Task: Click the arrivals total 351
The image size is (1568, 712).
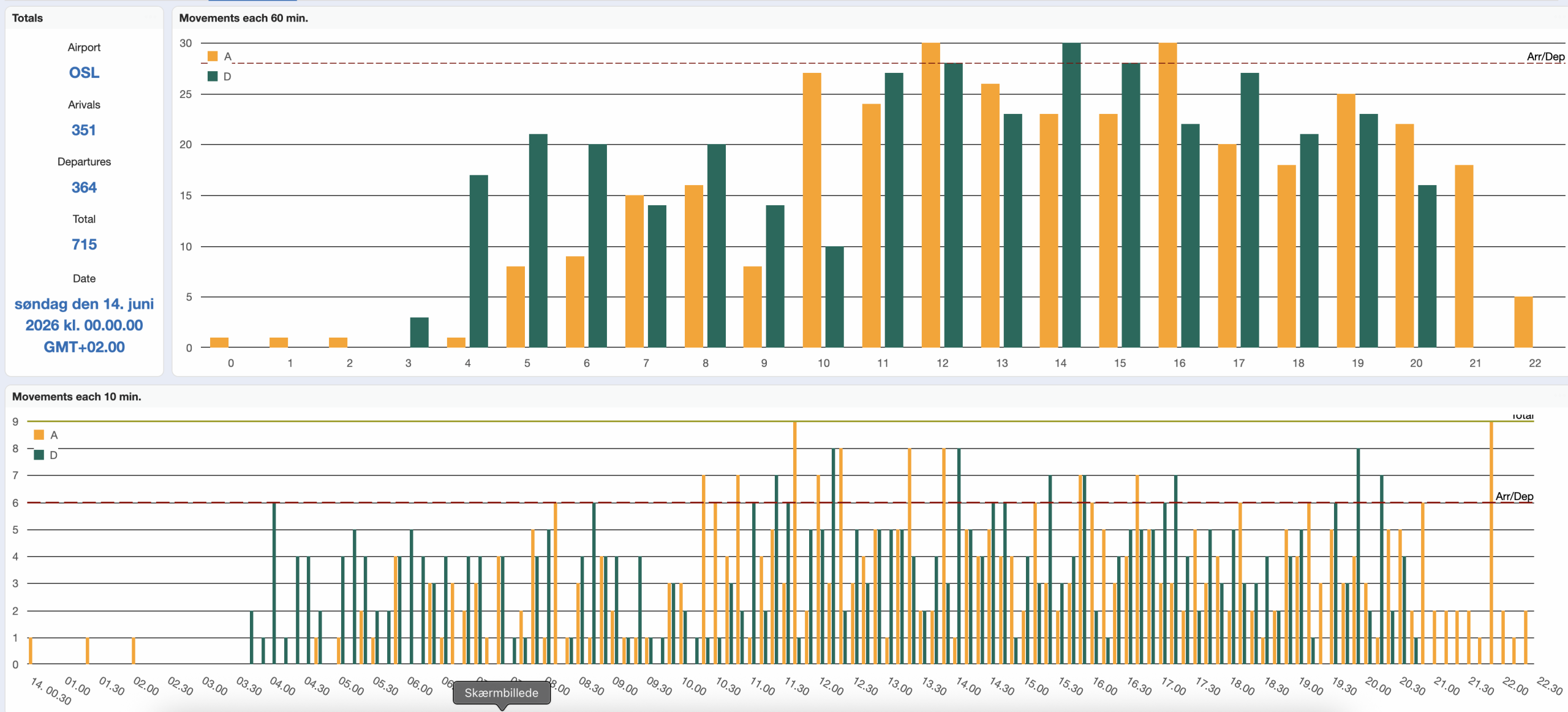Action: coord(84,130)
